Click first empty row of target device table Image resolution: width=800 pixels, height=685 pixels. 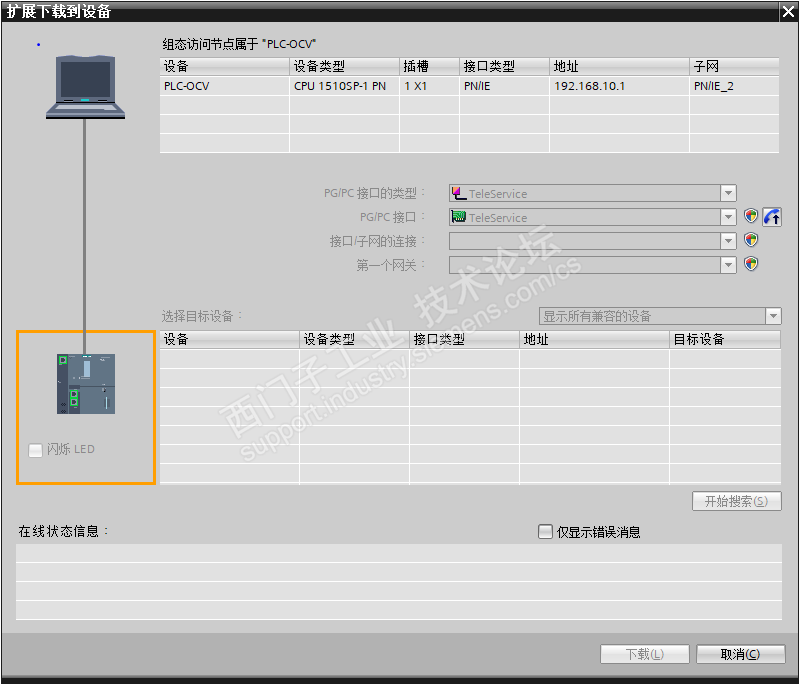click(x=470, y=359)
